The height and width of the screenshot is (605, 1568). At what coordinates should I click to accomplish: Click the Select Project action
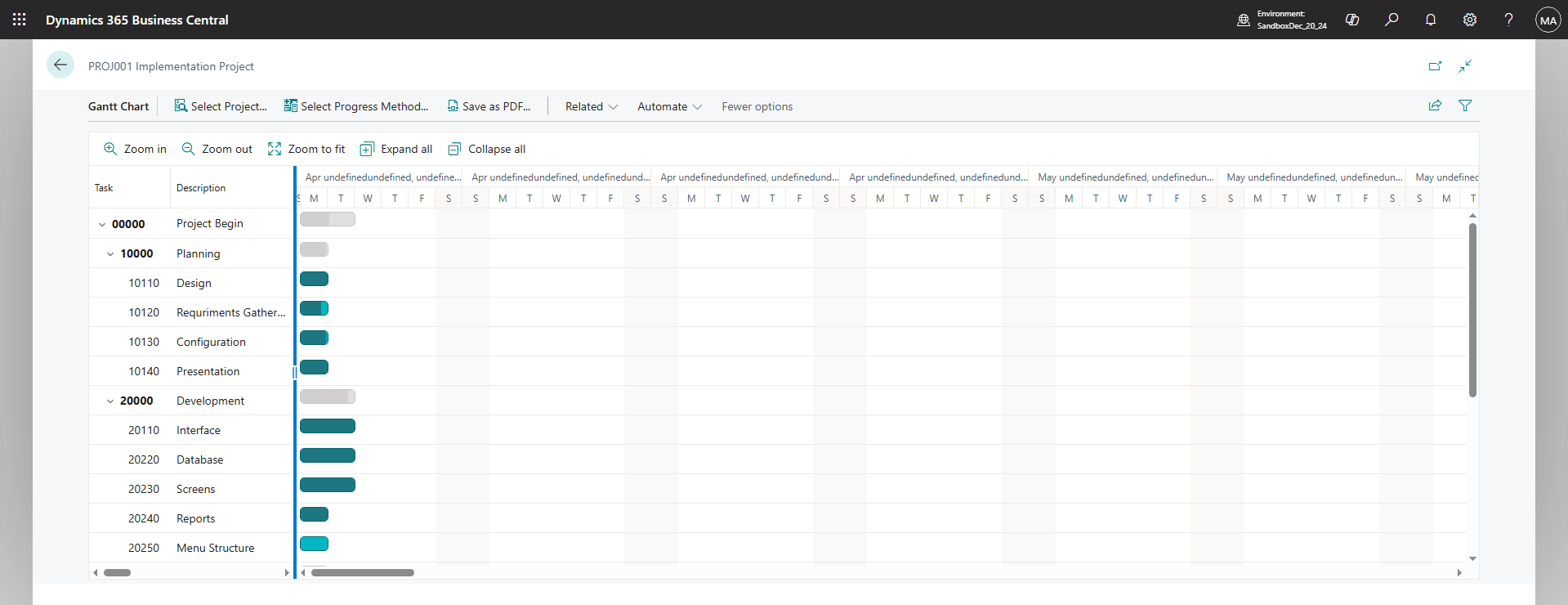tap(221, 106)
